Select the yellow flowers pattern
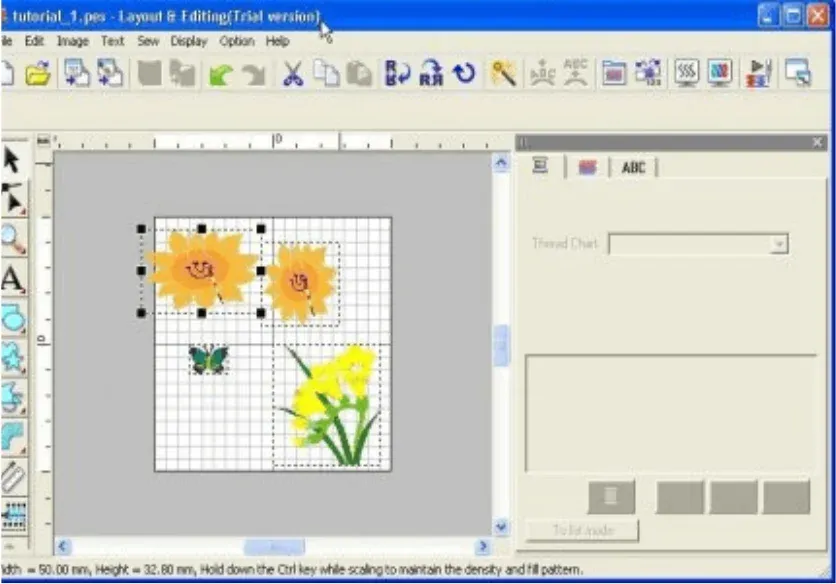This screenshot has height=584, width=836. coord(329,406)
